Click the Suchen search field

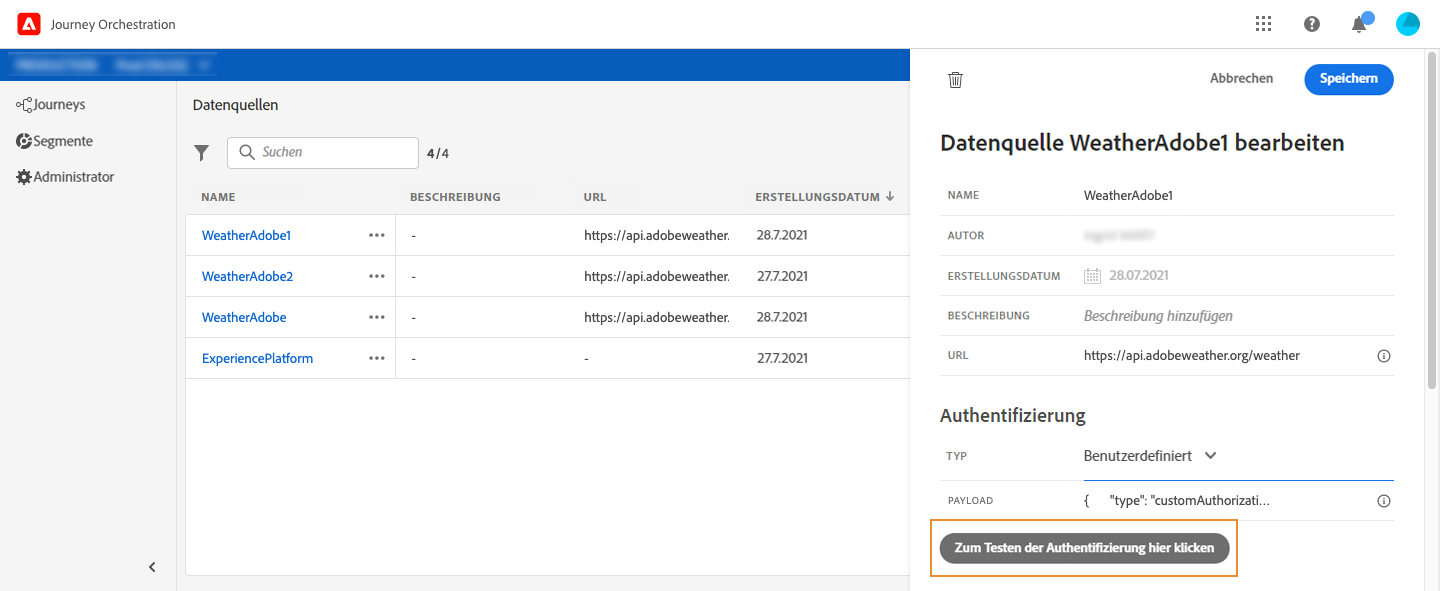(323, 153)
